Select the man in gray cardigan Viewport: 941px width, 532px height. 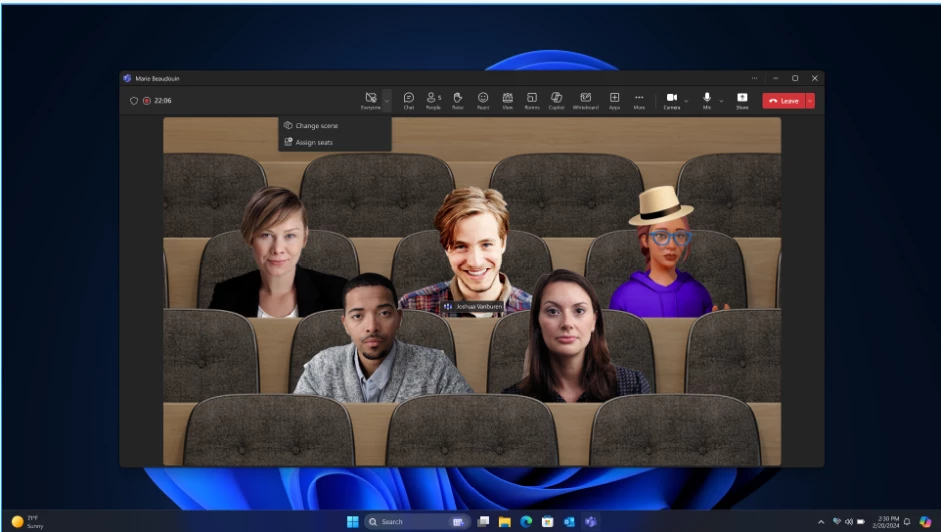(377, 336)
